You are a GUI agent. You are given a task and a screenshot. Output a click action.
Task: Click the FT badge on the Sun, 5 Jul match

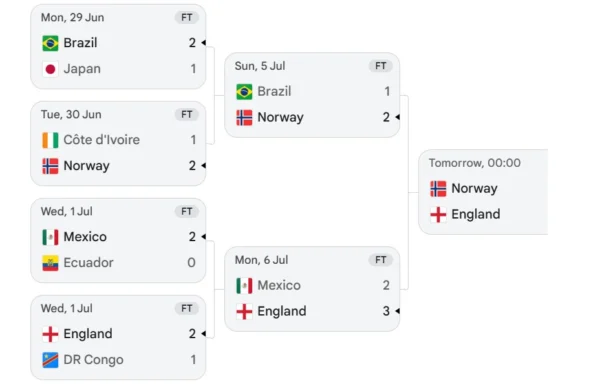coord(380,66)
